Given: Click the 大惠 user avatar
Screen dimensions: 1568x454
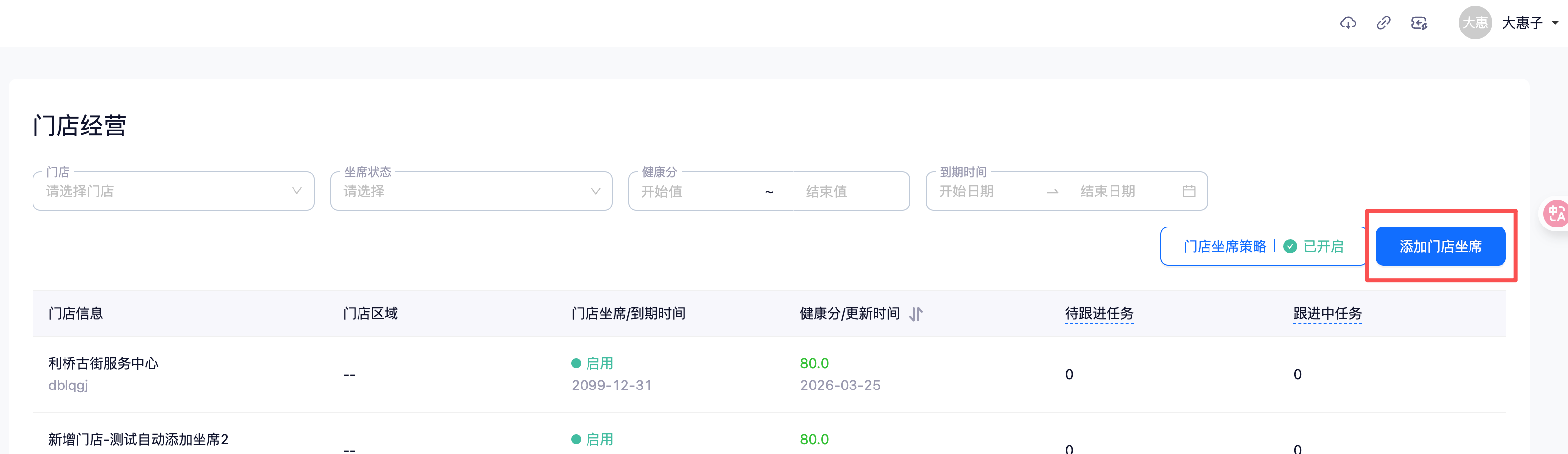Looking at the screenshot, I should click(x=1474, y=23).
